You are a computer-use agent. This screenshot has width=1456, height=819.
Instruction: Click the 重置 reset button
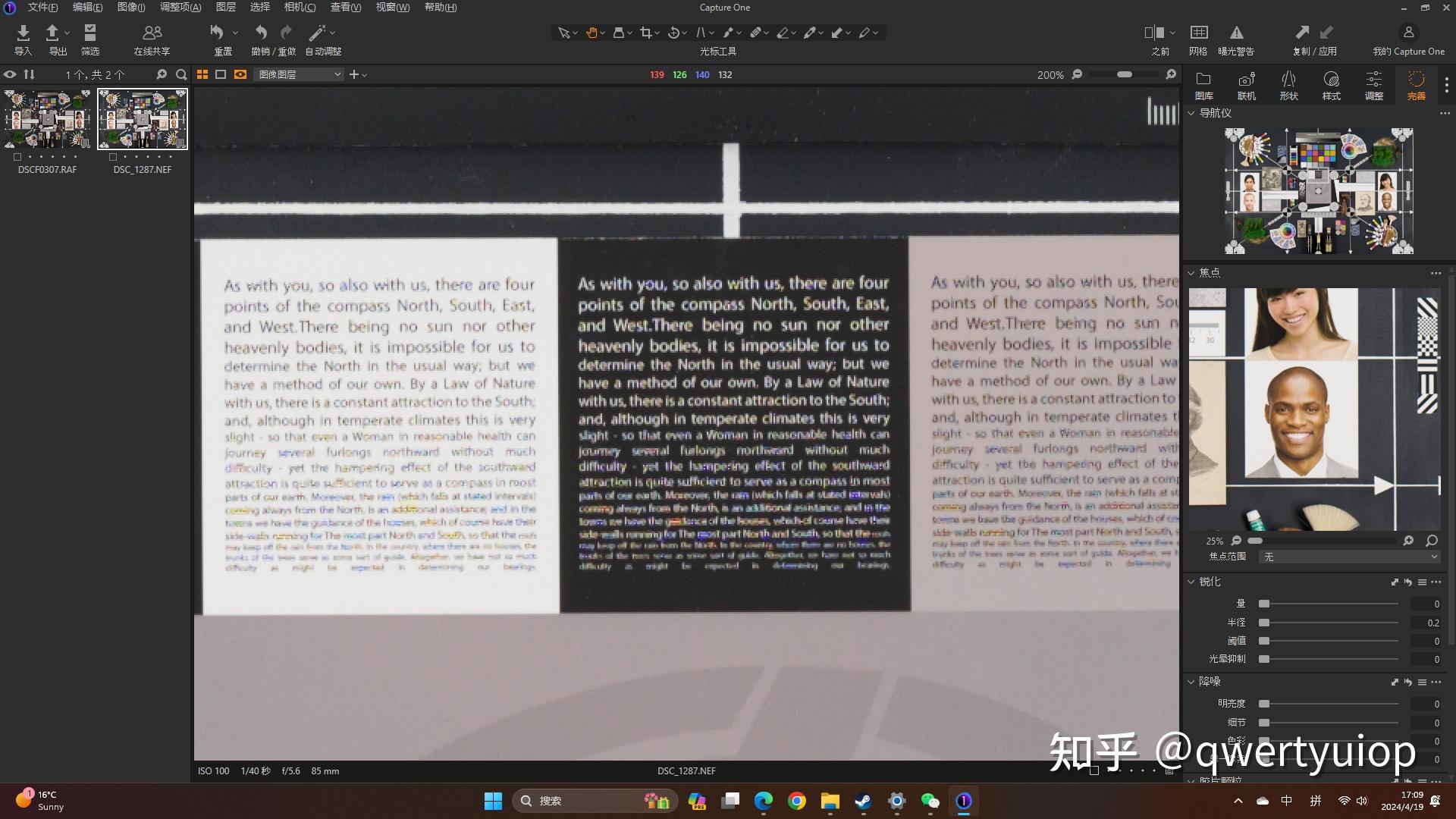221,38
